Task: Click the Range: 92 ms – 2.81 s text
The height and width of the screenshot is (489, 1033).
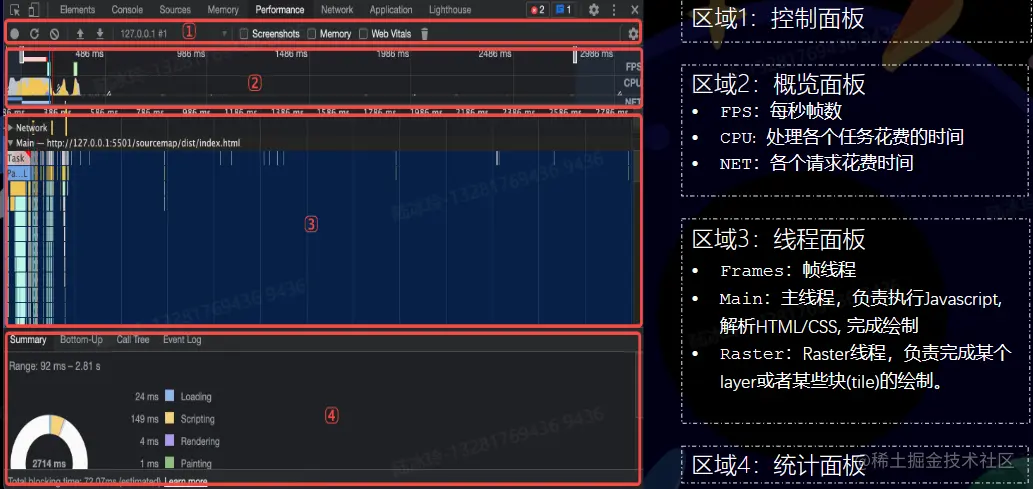Action: pos(55,366)
